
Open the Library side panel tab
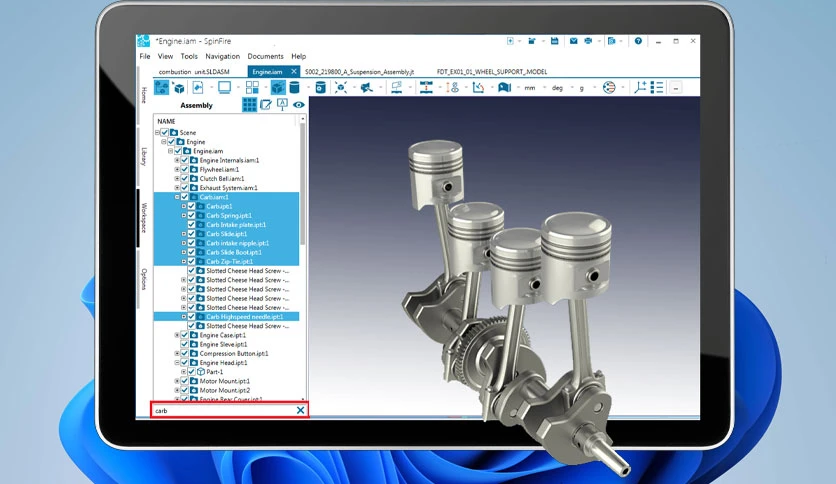point(143,157)
